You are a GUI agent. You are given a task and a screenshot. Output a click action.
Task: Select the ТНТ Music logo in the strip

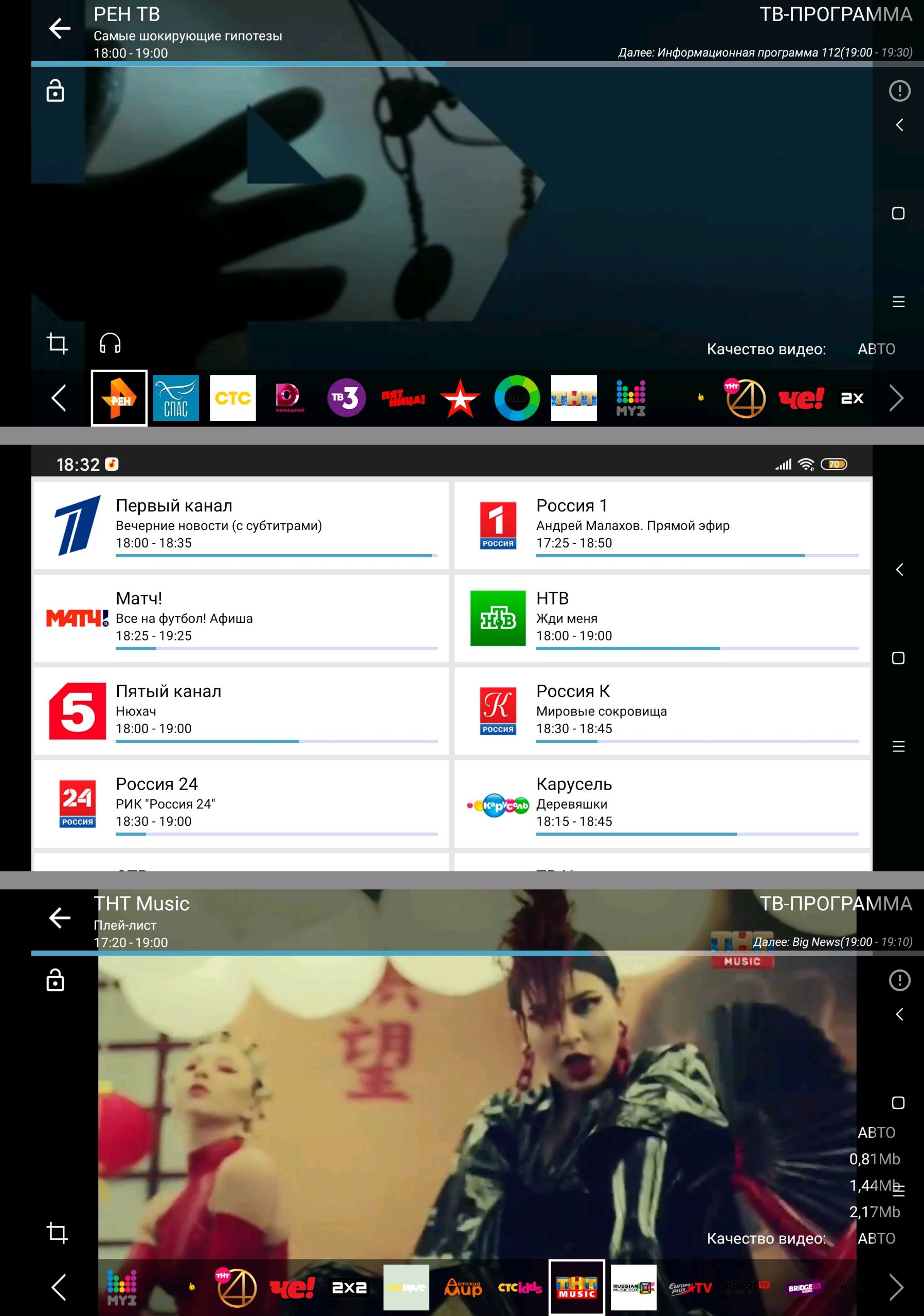tap(576, 1287)
